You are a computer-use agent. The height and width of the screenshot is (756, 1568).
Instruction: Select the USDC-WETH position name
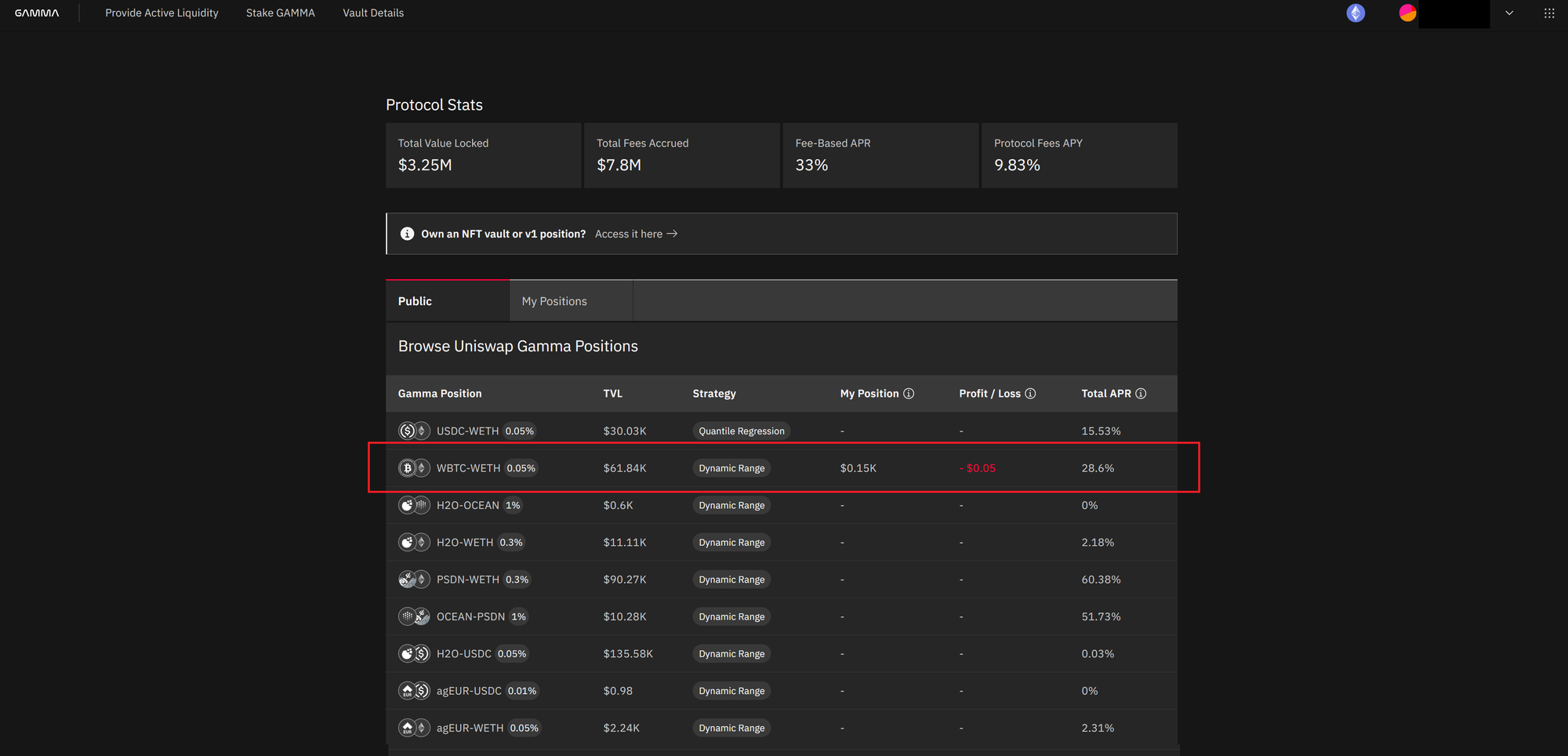tap(467, 431)
